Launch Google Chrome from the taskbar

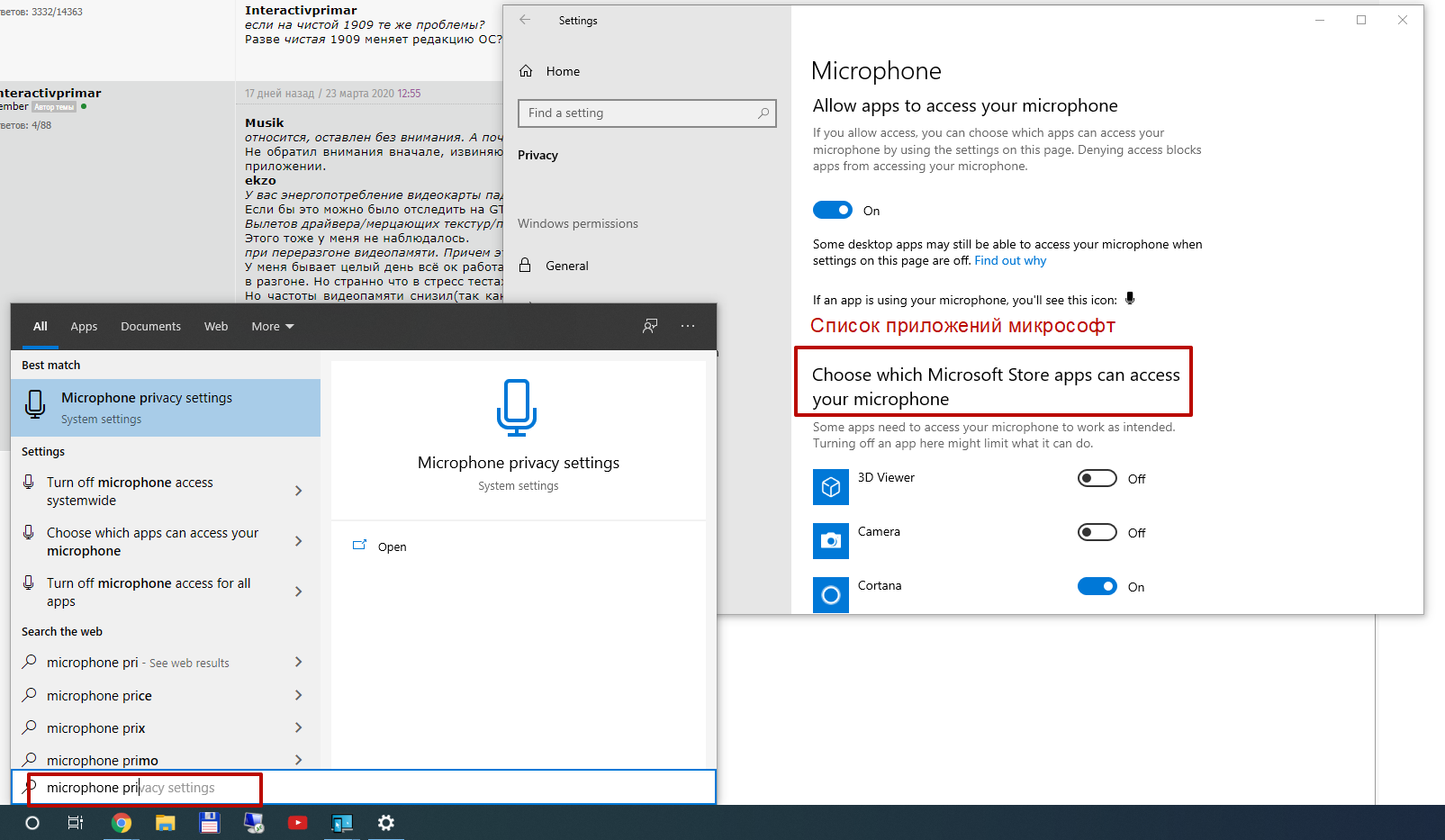click(121, 823)
